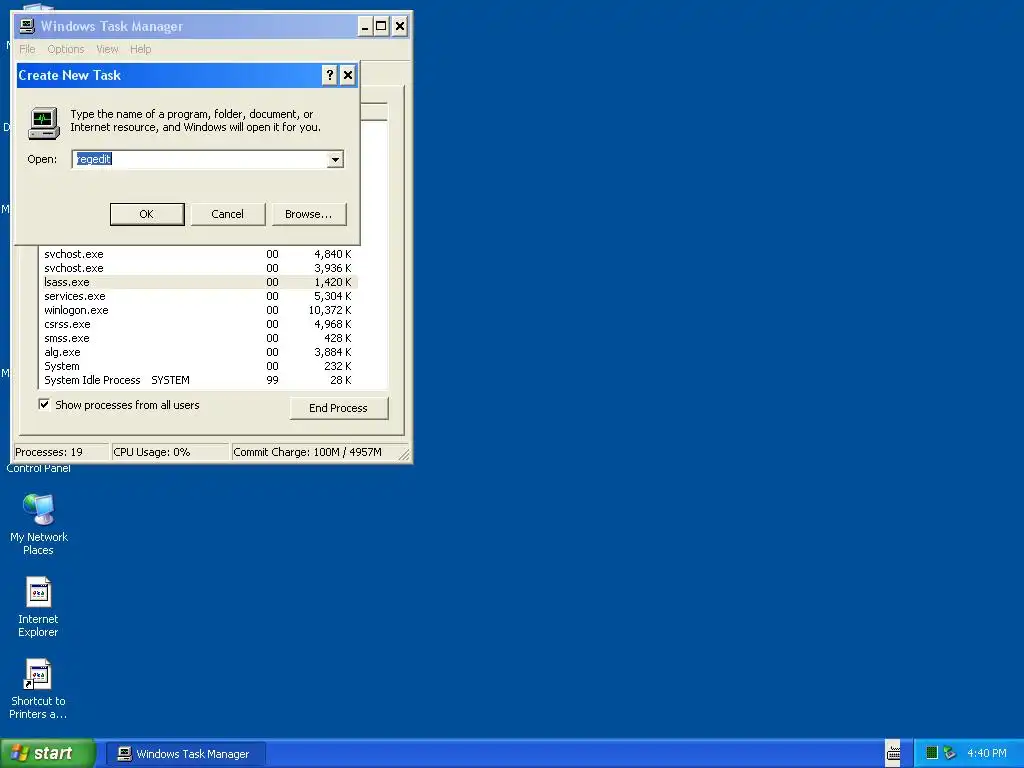Click the on-screen keyboard icon in taskbar
This screenshot has width=1024, height=768.
click(x=893, y=753)
